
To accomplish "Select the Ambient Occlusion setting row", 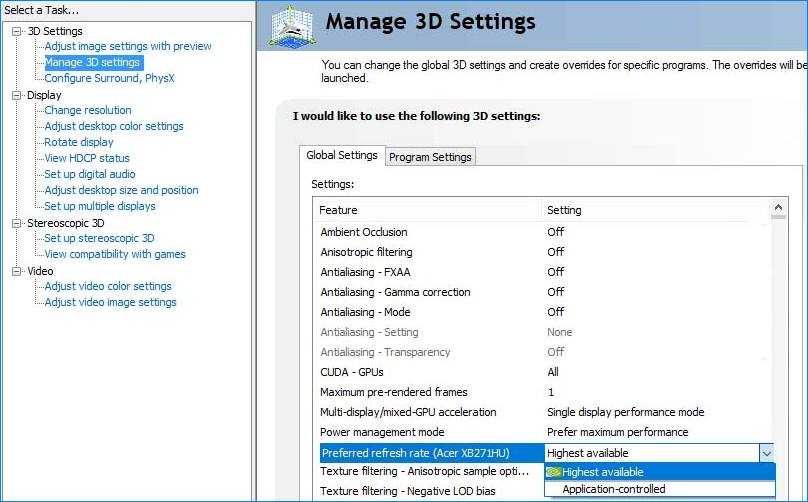I will 363,232.
